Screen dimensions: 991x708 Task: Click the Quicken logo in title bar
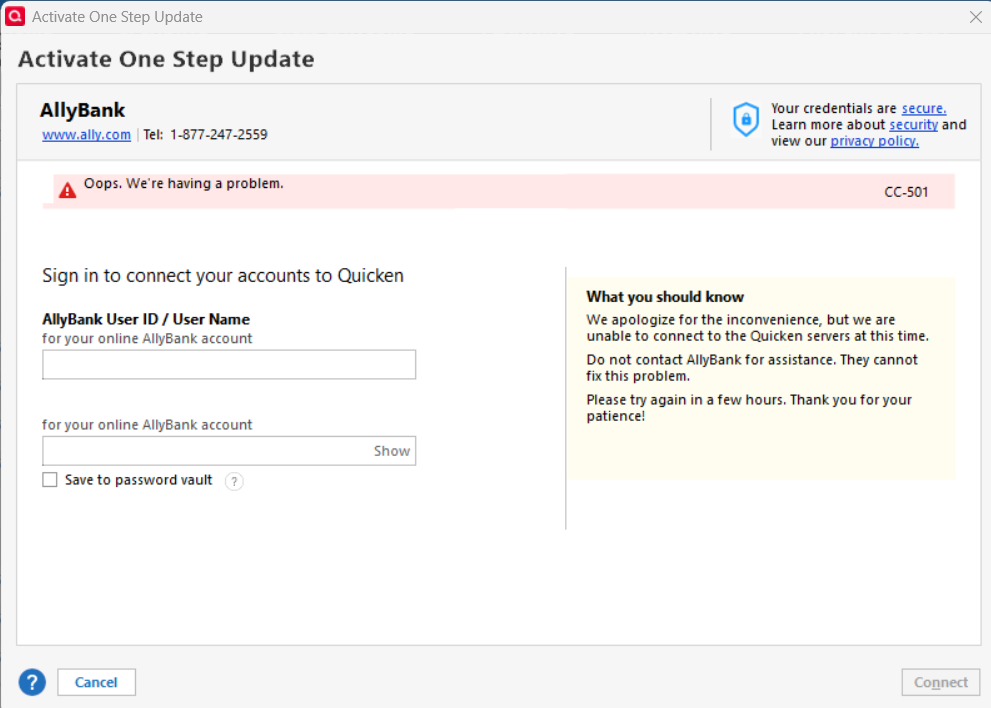point(15,16)
